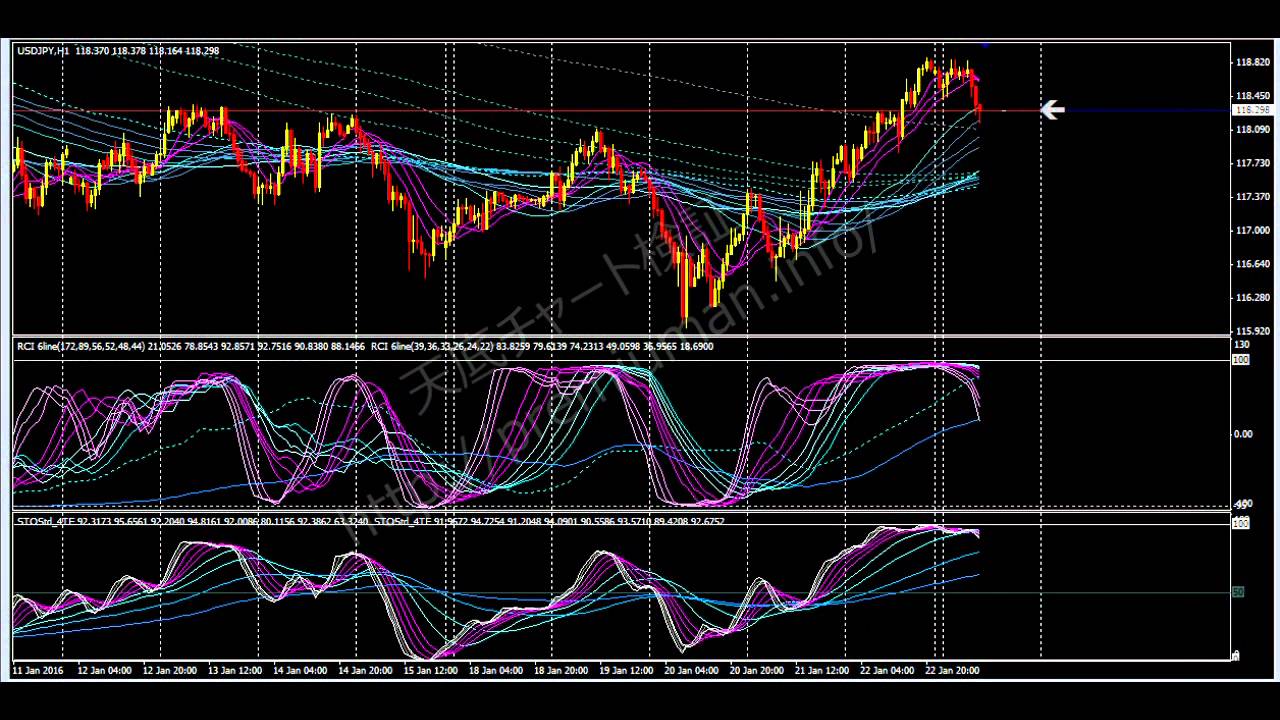This screenshot has height=720, width=1280.
Task: Click the USDJPY,H1 chart title text
Action: pyautogui.click(x=43, y=50)
